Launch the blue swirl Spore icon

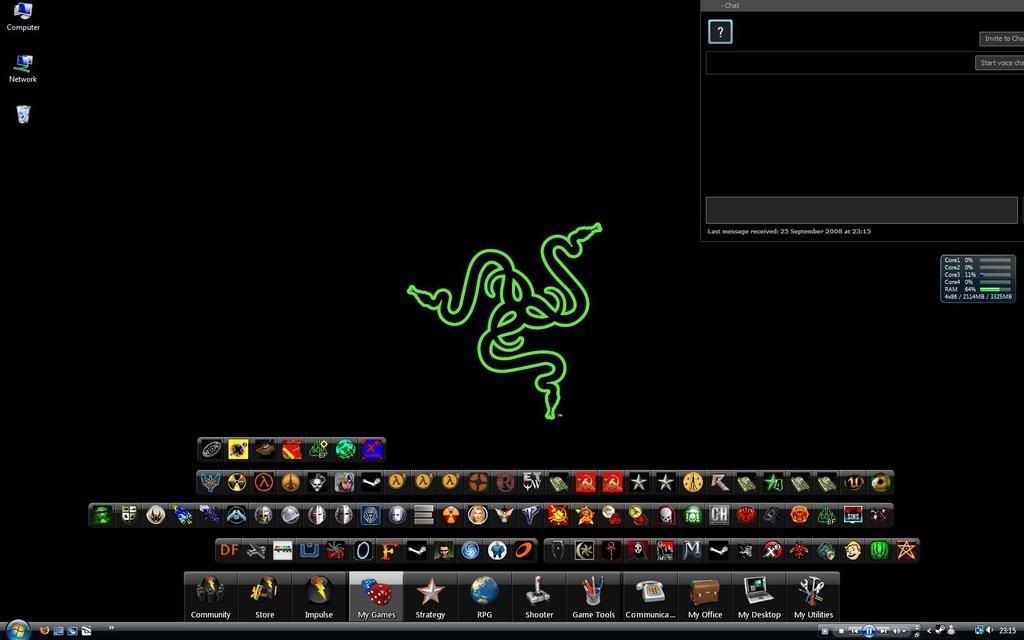click(x=470, y=551)
